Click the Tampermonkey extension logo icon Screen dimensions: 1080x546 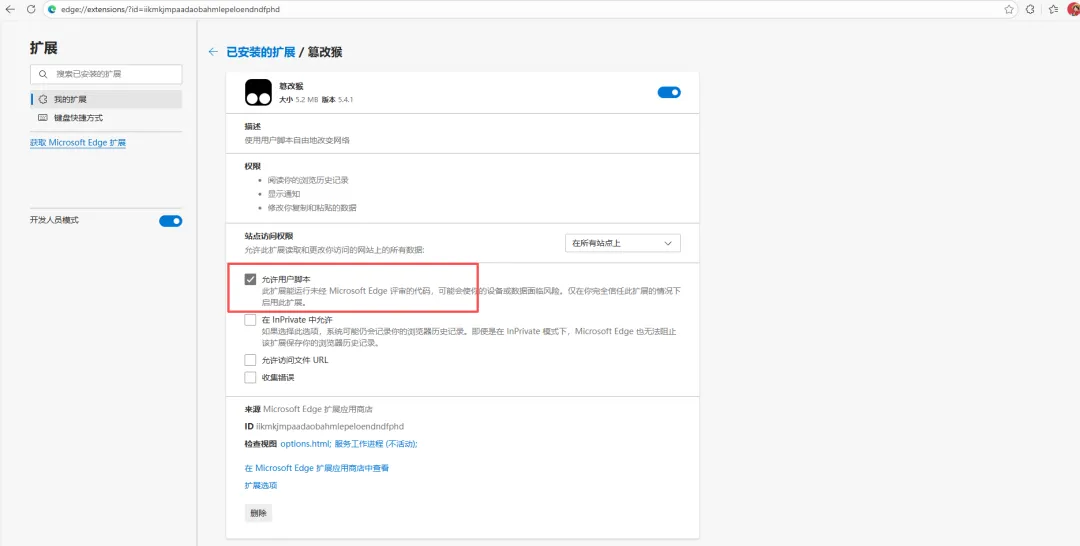pyautogui.click(x=258, y=92)
